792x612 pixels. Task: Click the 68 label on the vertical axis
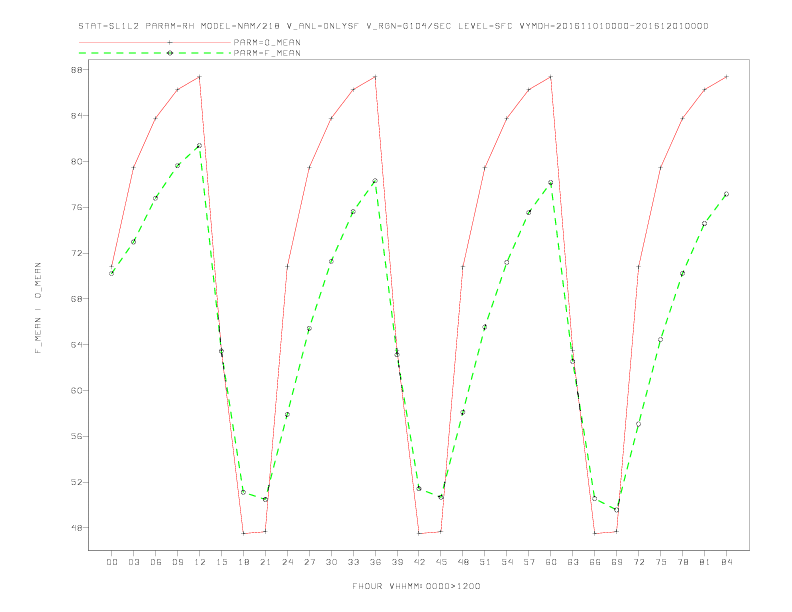click(x=76, y=299)
